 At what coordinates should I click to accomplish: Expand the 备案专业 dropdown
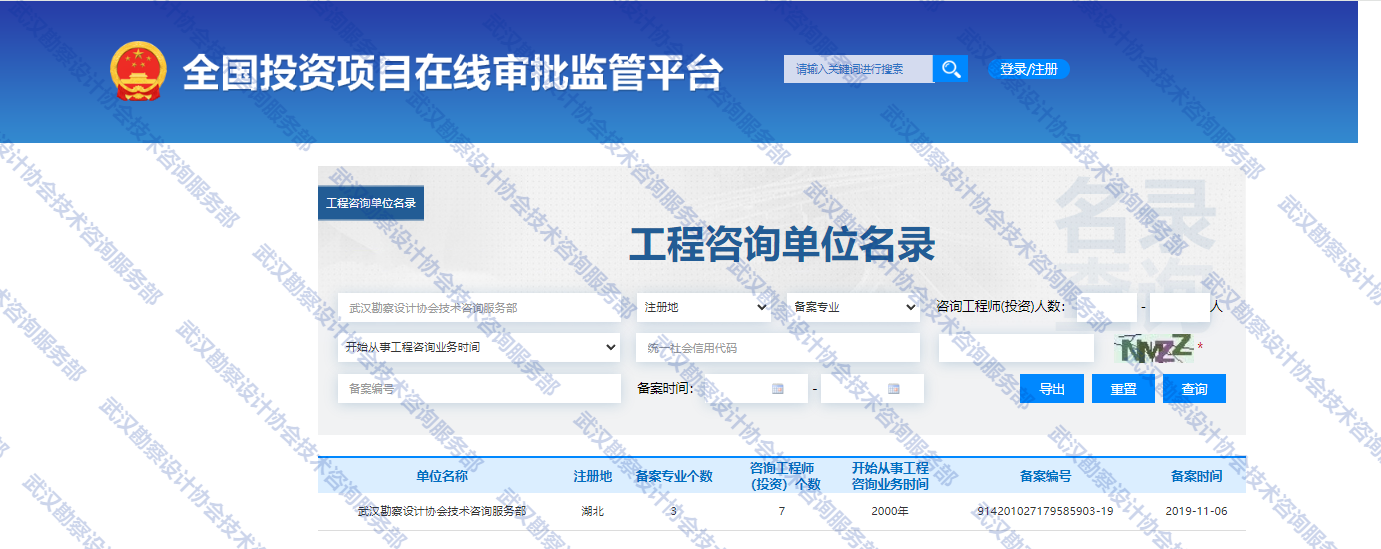(x=853, y=307)
